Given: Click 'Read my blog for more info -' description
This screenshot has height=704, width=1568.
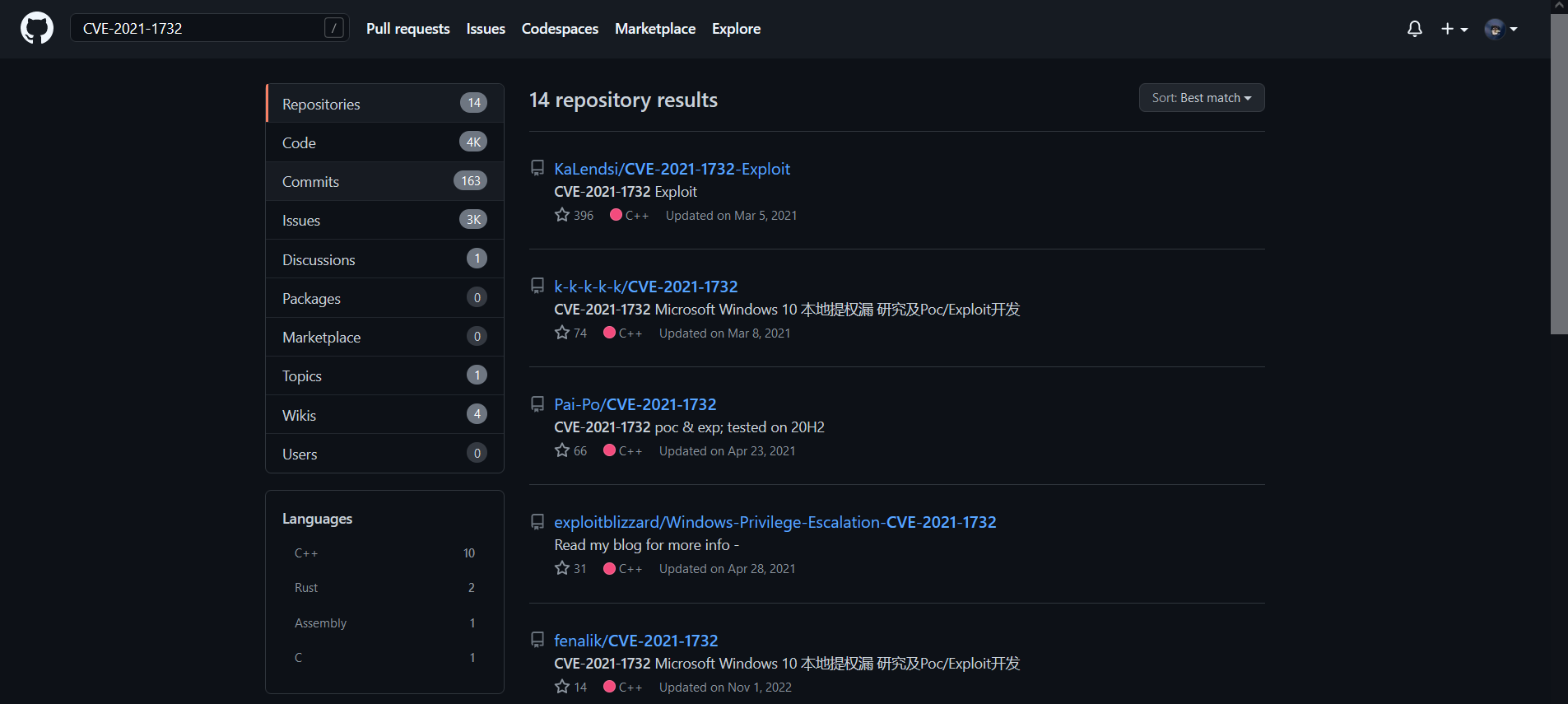Looking at the screenshot, I should 647,545.
